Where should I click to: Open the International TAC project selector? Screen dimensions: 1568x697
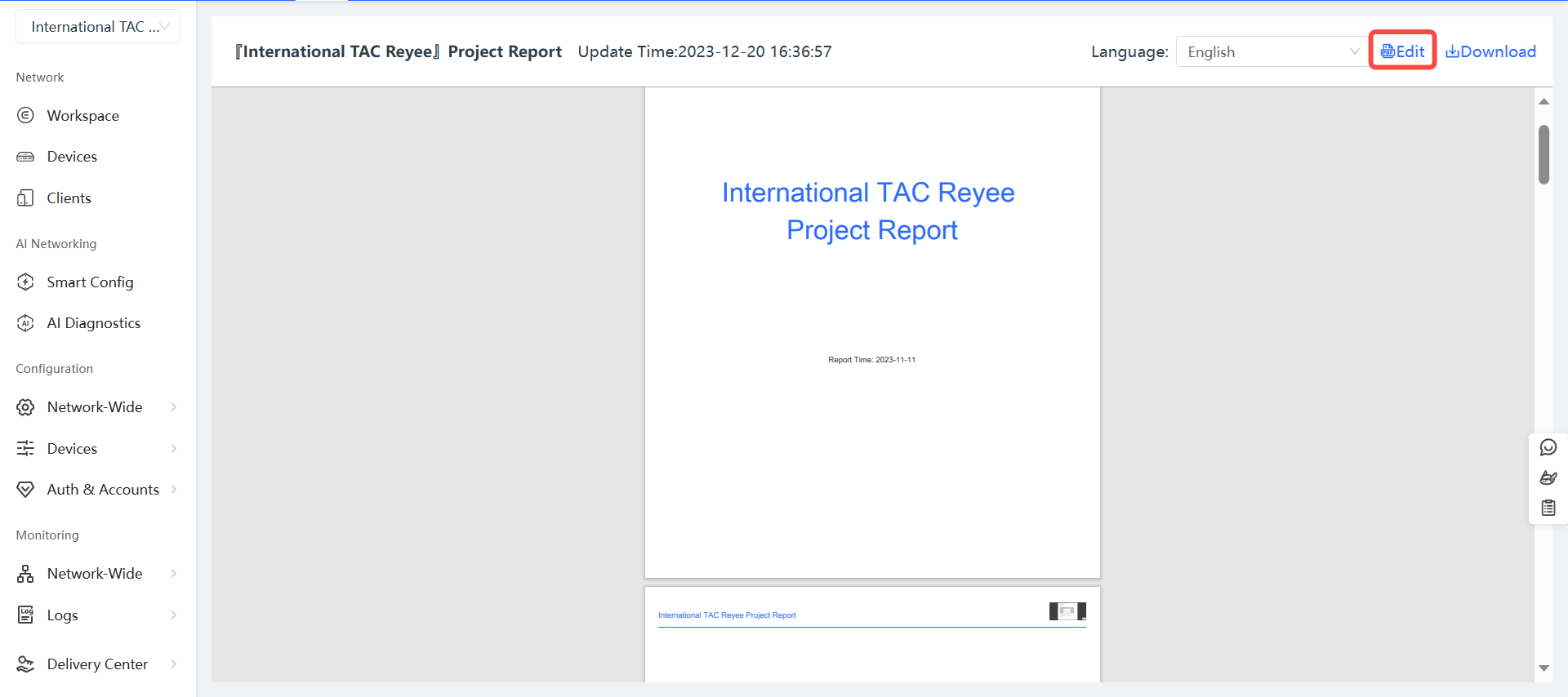[x=98, y=27]
